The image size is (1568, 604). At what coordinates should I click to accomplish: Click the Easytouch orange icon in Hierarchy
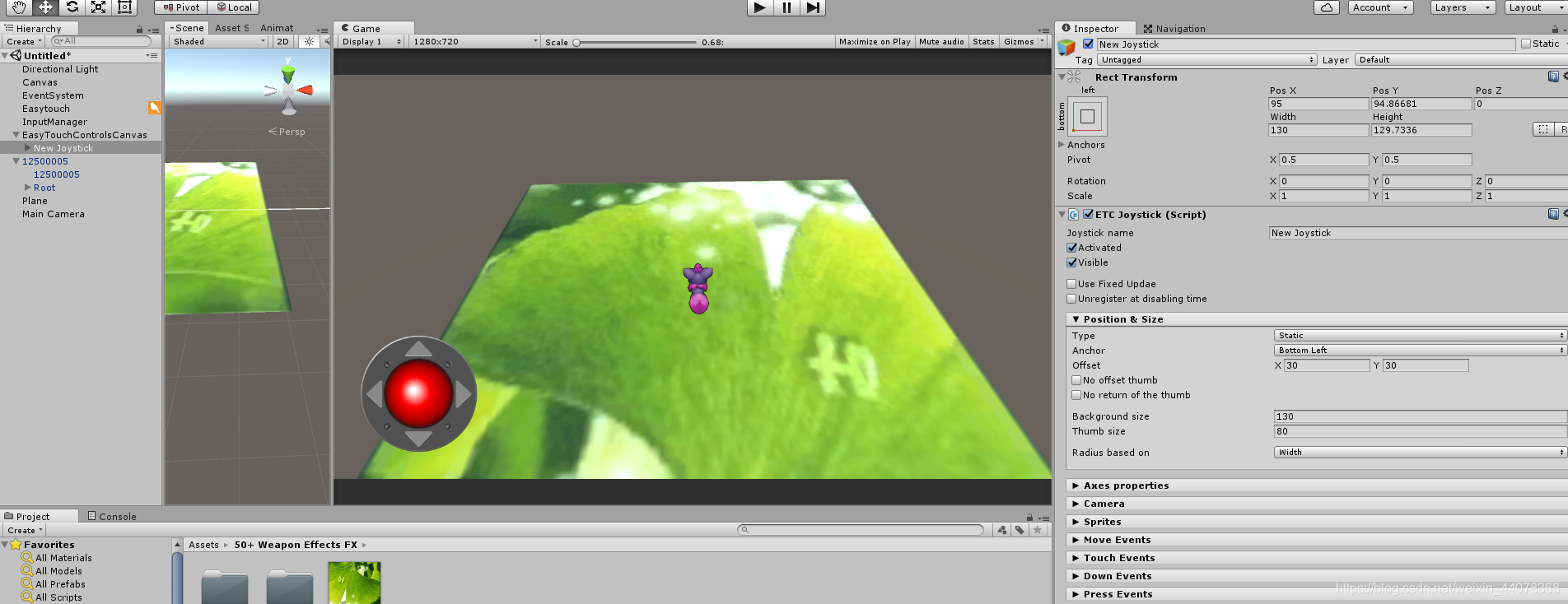coord(154,108)
